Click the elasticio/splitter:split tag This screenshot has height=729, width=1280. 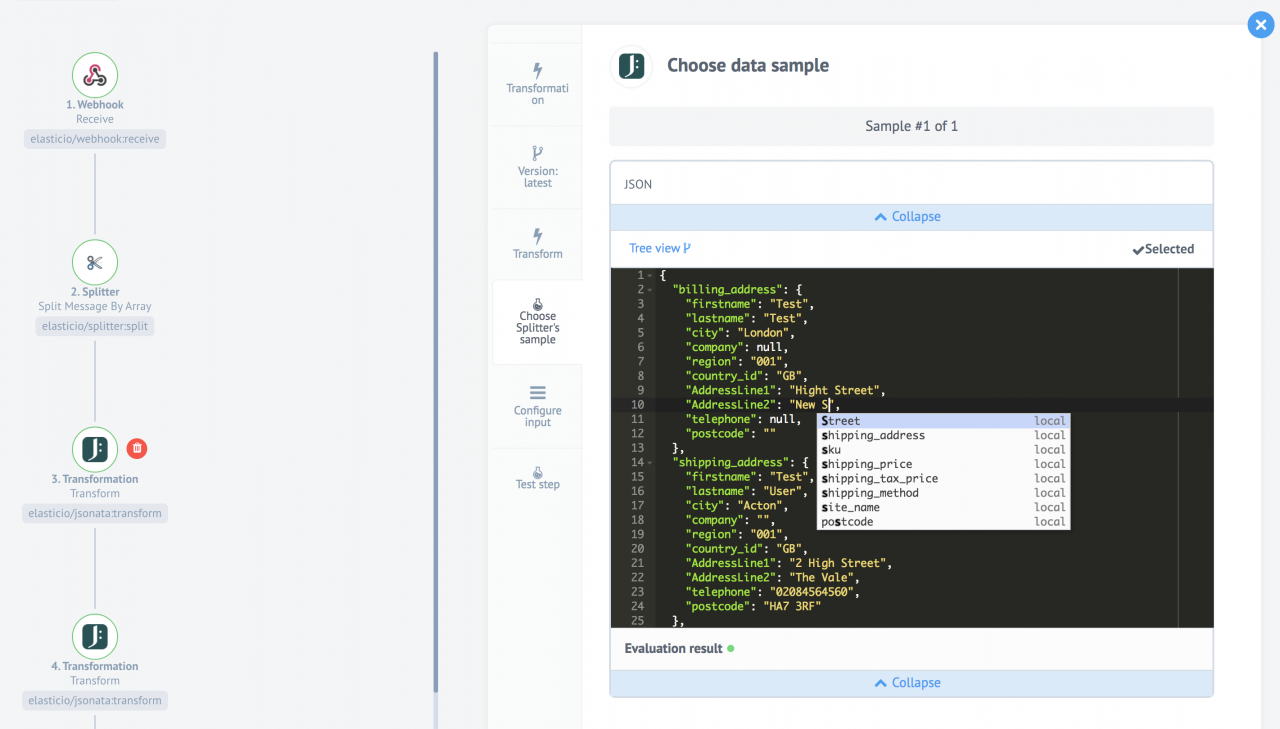tap(95, 326)
